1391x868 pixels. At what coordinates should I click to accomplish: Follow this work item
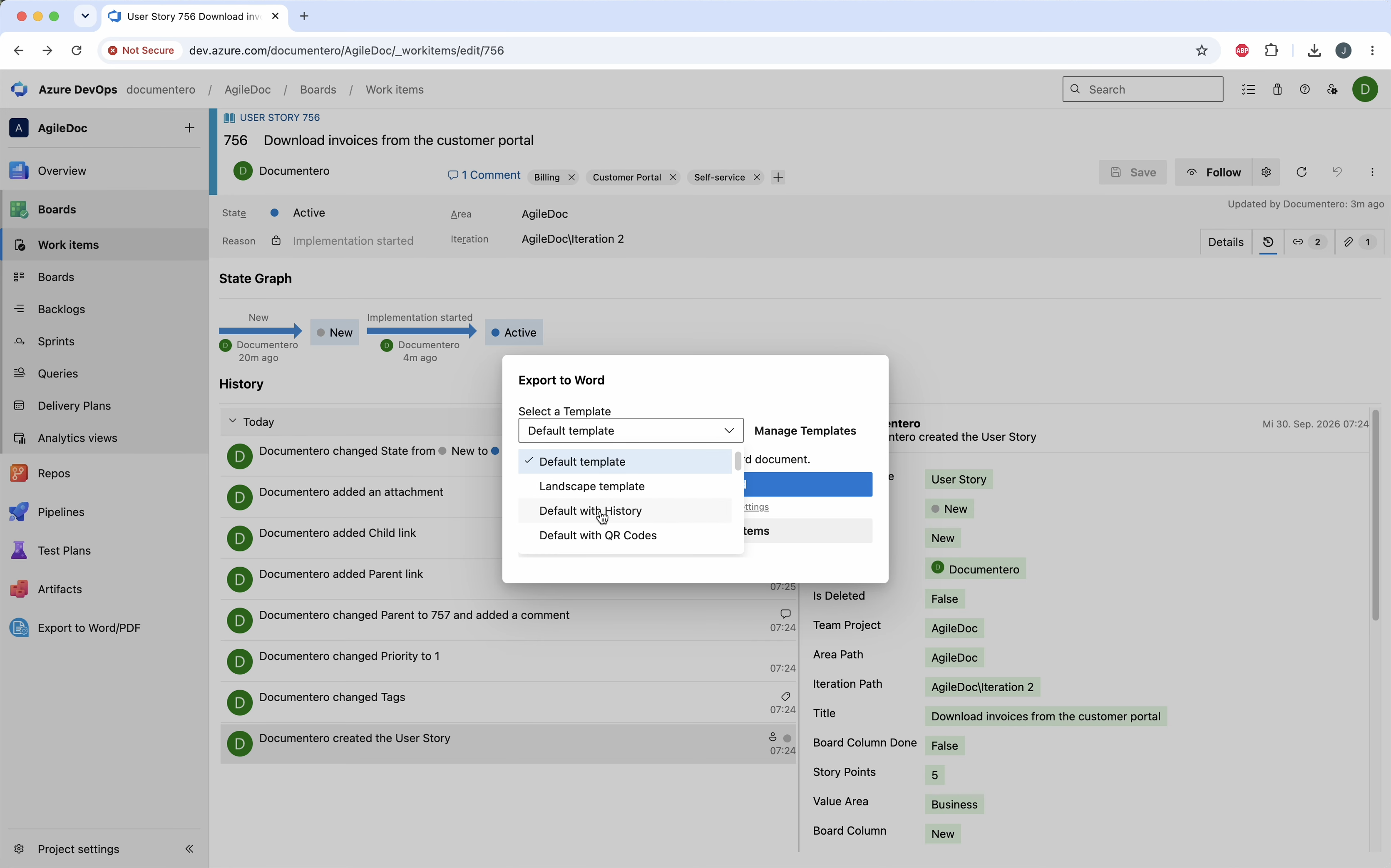click(x=1213, y=172)
